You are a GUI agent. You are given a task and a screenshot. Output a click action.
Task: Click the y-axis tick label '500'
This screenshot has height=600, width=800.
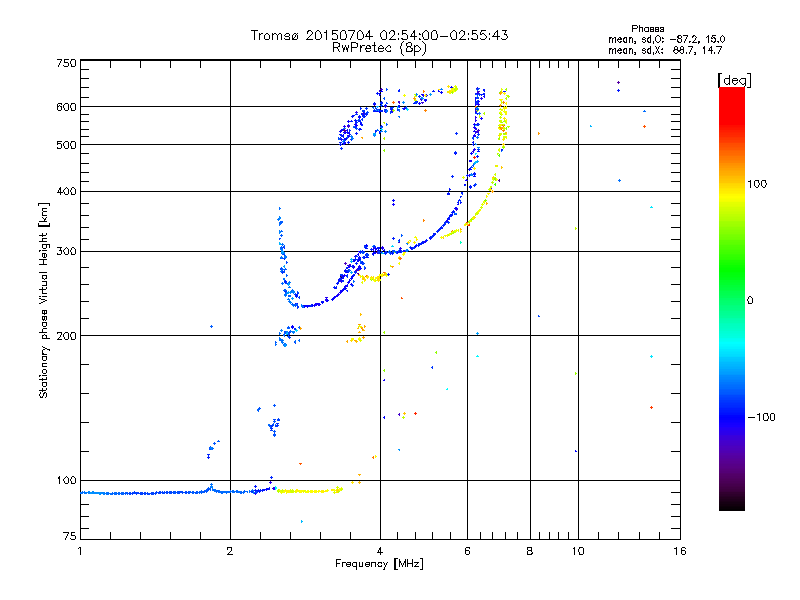(x=67, y=145)
